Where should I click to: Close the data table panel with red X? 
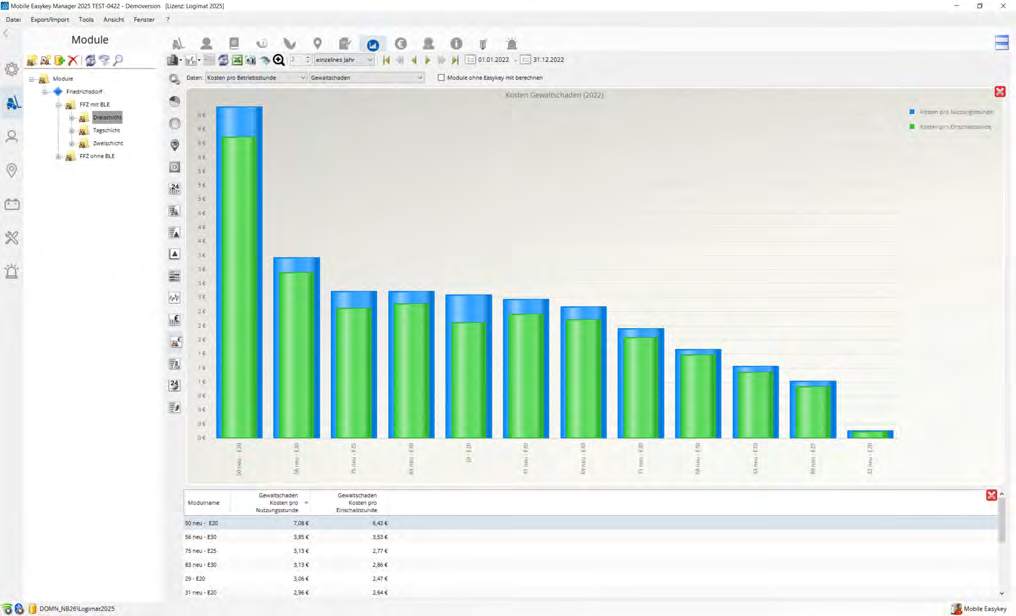pos(991,496)
